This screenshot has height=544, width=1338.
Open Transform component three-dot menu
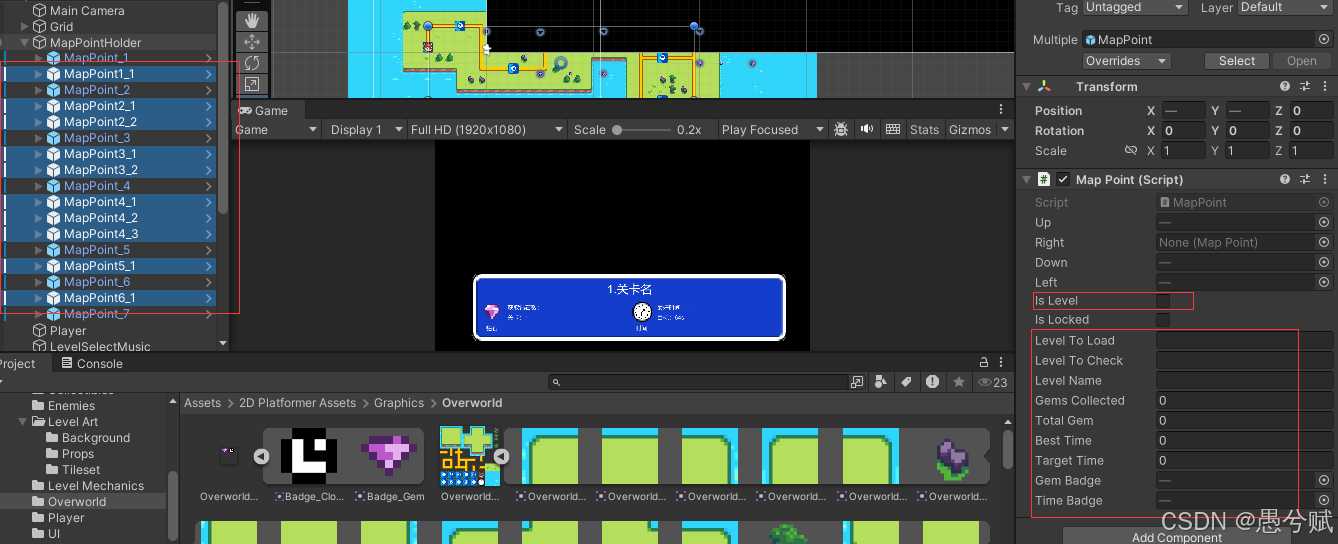1324,87
